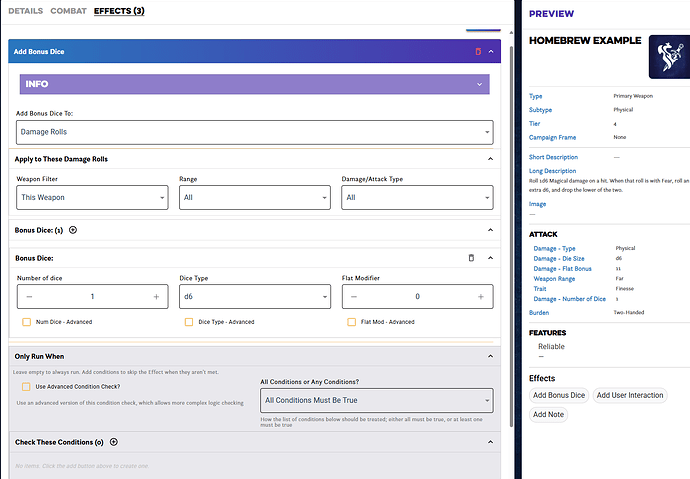Switch to the DETAILS tab

(26, 11)
